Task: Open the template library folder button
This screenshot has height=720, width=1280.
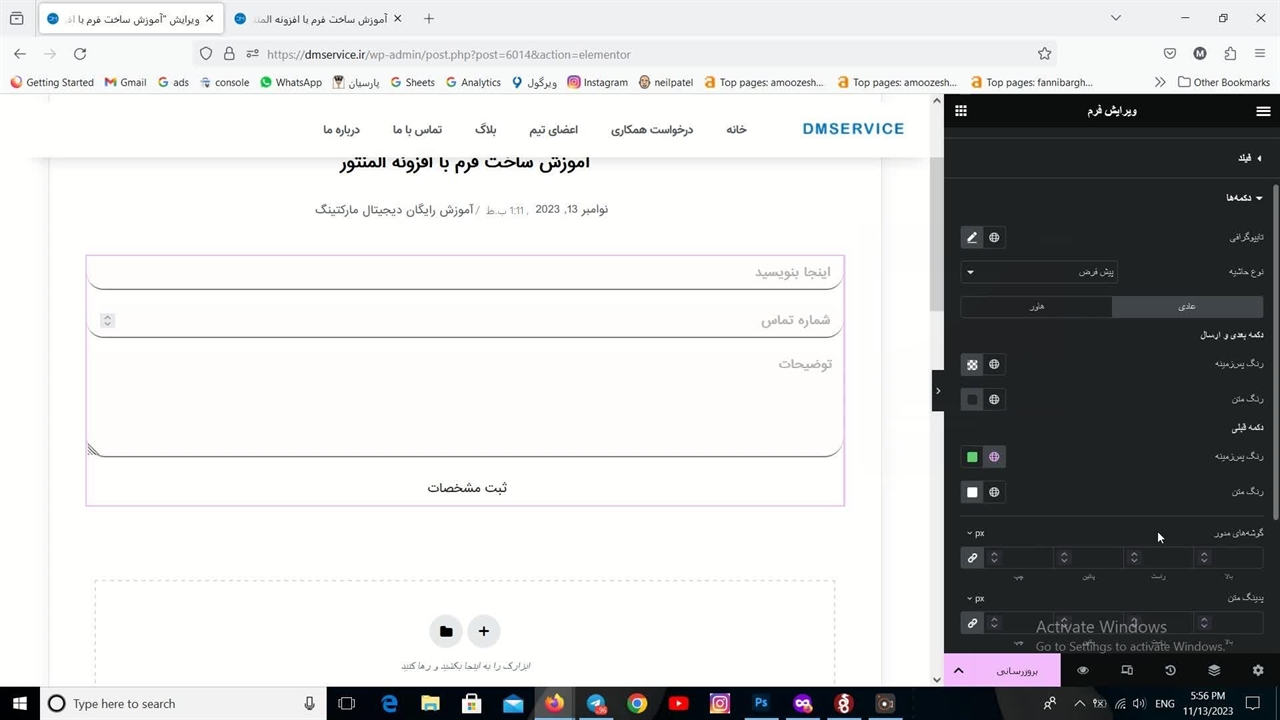Action: [446, 631]
